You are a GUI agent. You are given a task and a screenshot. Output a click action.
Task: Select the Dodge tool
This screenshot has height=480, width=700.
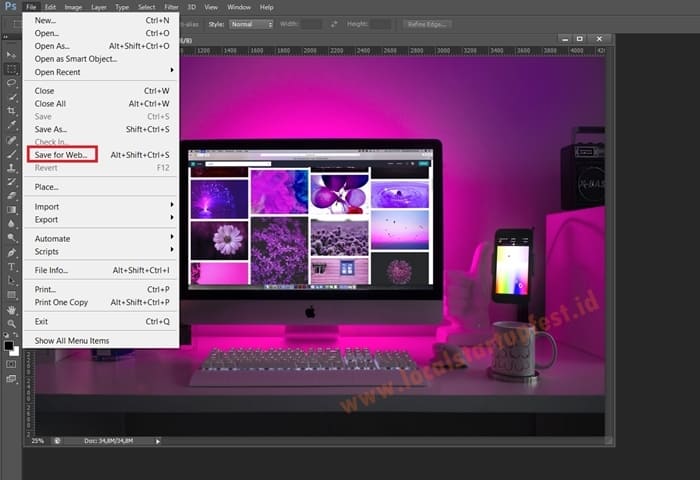[x=11, y=238]
